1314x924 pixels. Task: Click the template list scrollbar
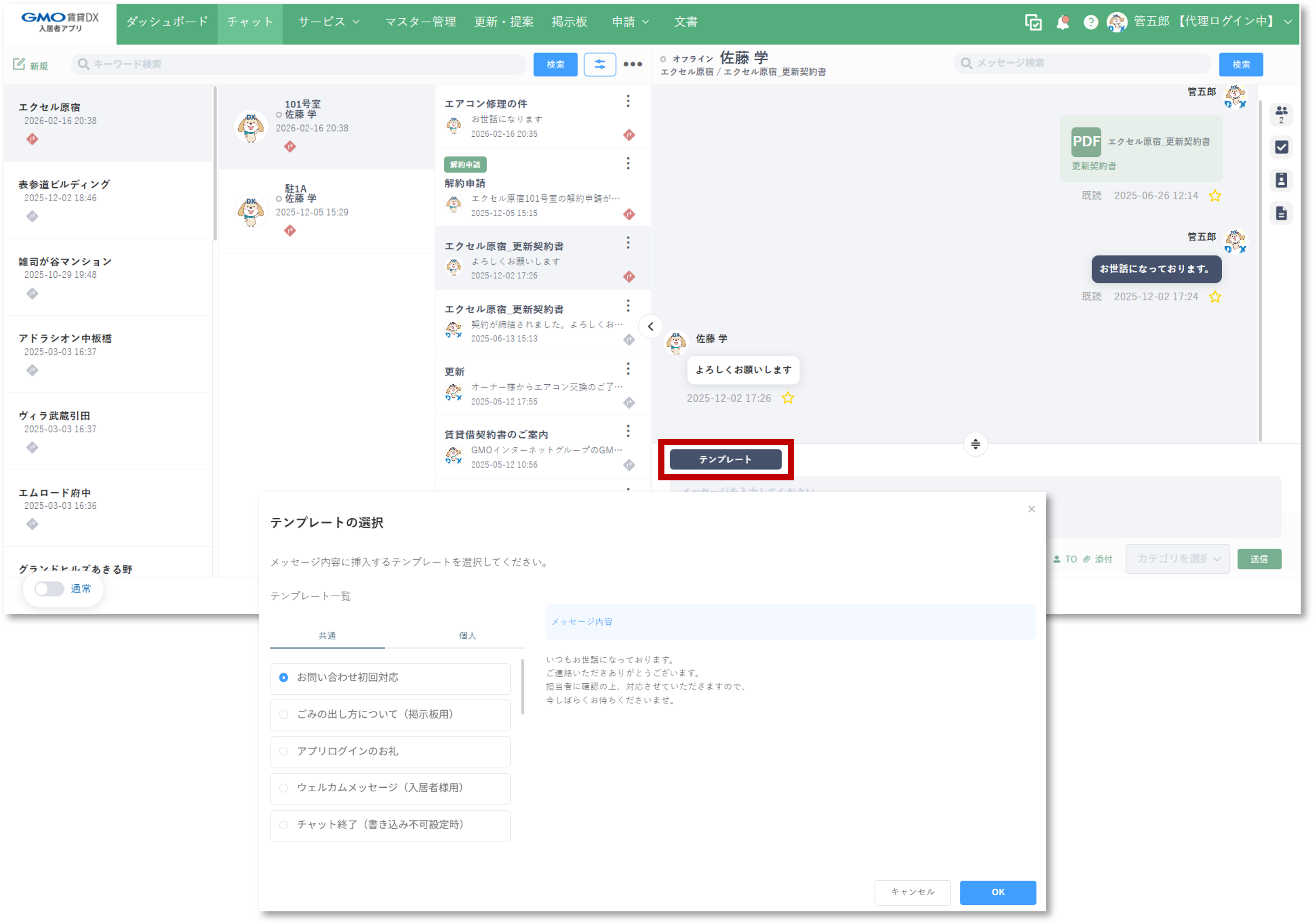522,687
